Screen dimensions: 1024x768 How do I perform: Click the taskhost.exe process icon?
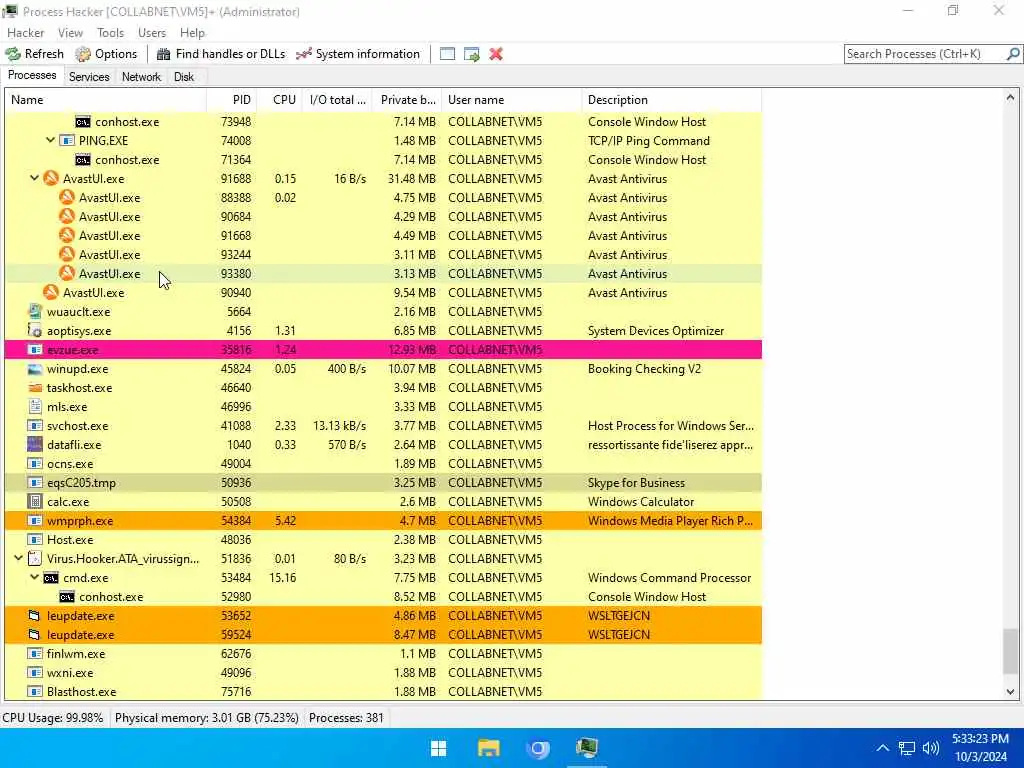[35, 387]
